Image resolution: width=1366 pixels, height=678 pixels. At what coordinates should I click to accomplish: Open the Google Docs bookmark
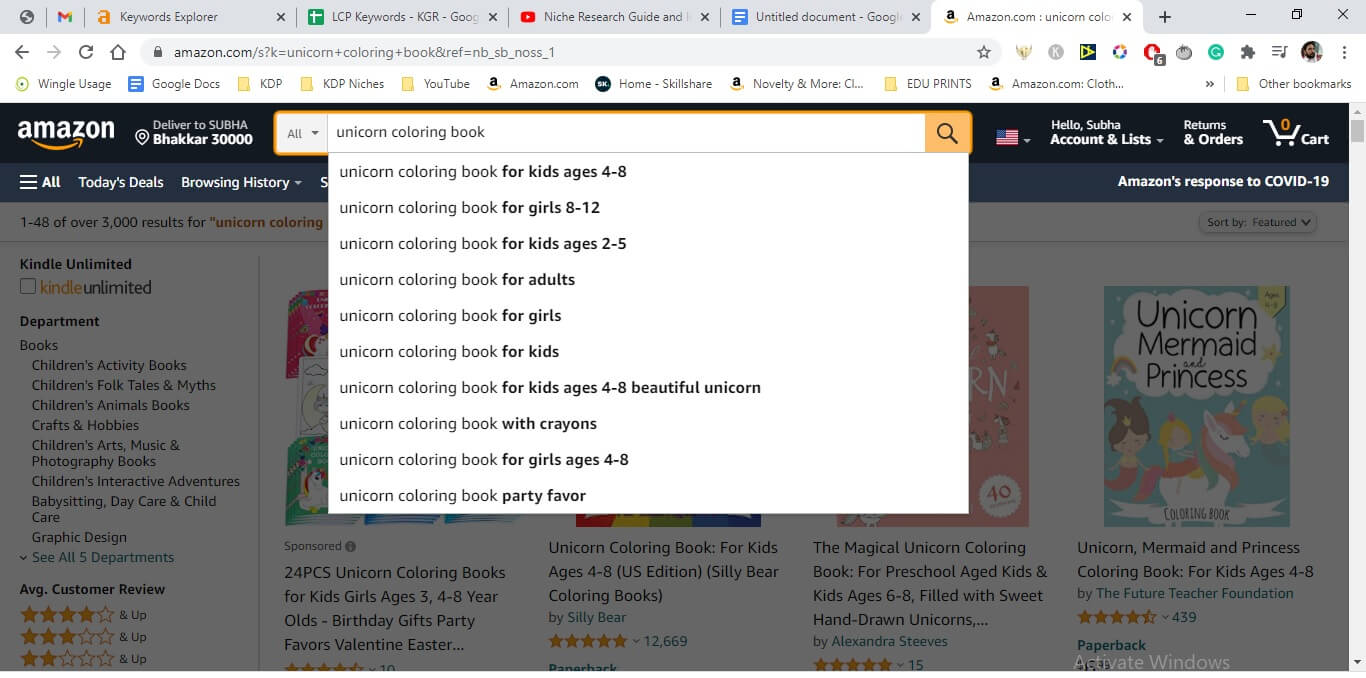(x=174, y=84)
